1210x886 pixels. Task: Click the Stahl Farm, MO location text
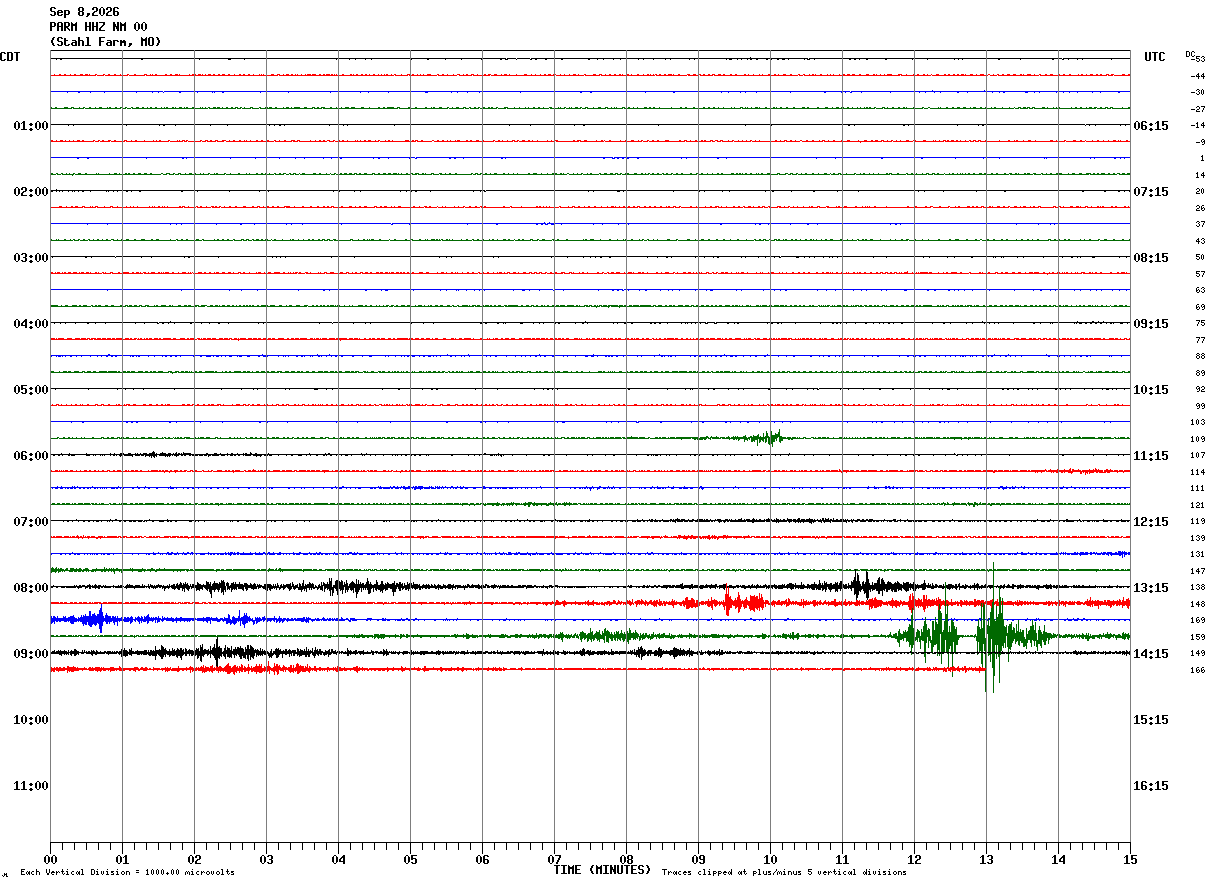pyautogui.click(x=105, y=42)
